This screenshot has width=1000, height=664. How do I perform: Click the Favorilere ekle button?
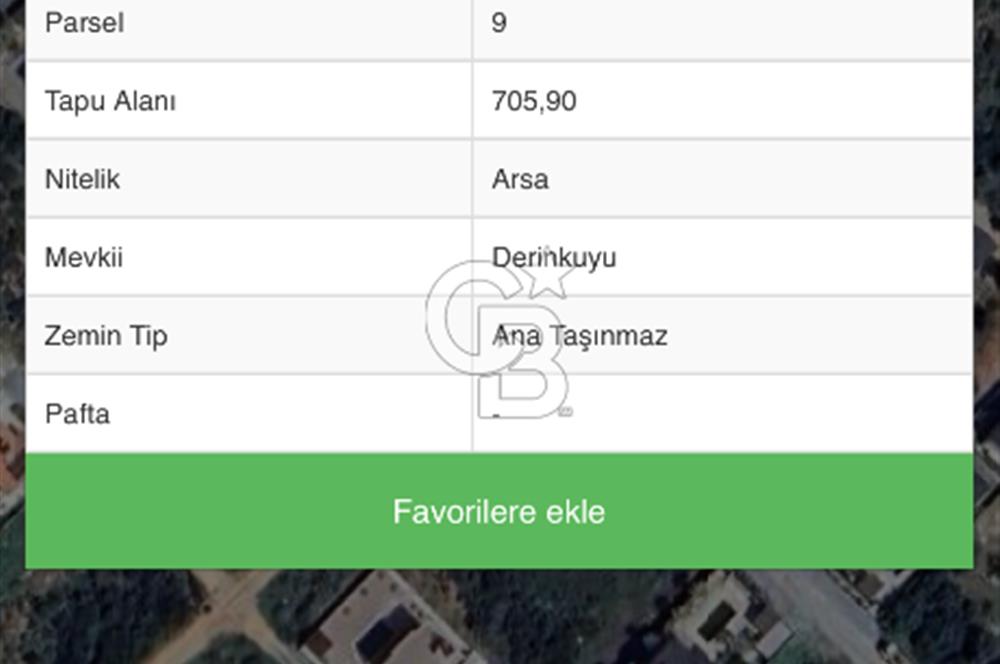[x=500, y=511]
